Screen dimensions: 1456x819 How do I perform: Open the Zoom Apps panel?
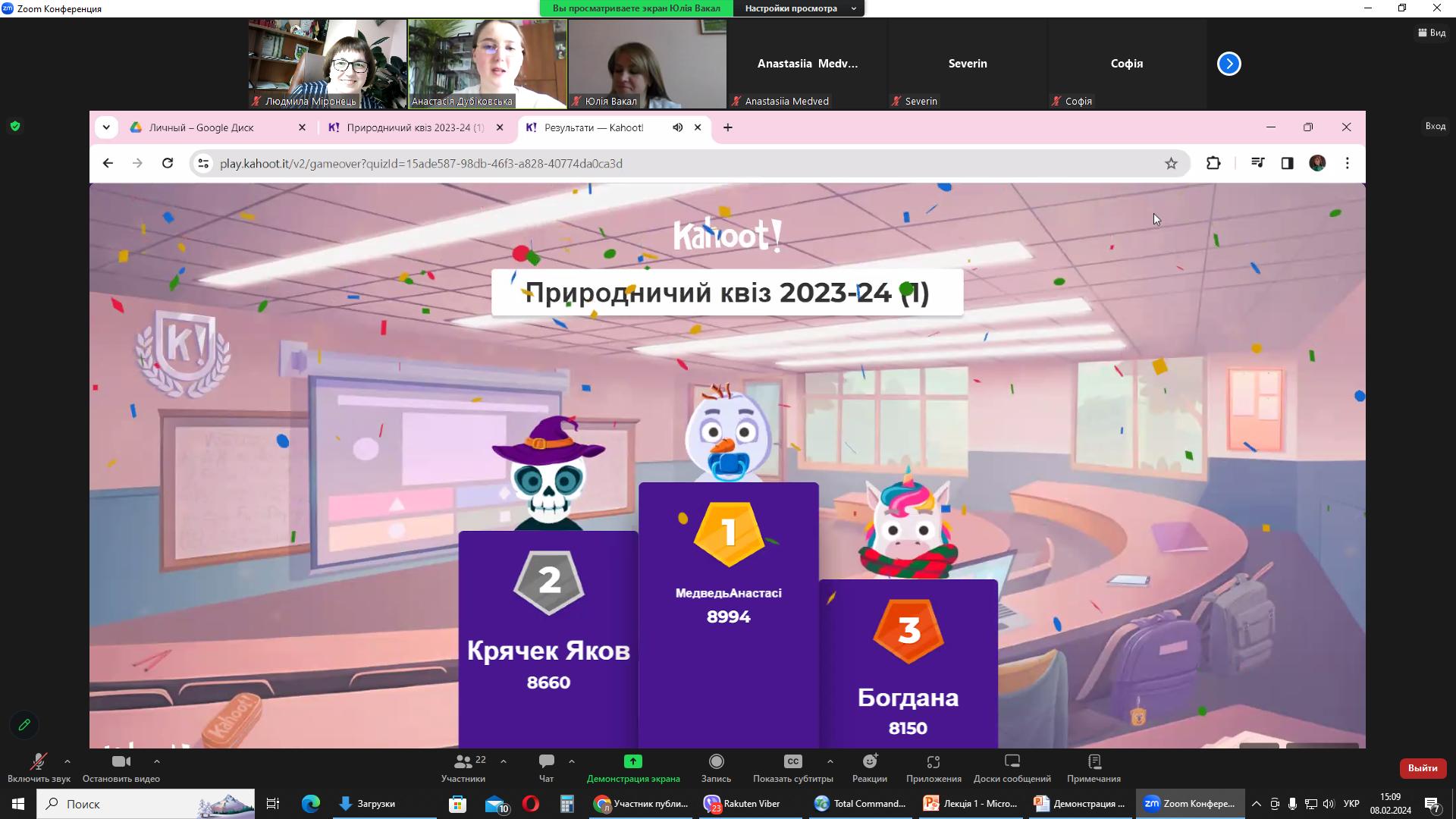(933, 767)
